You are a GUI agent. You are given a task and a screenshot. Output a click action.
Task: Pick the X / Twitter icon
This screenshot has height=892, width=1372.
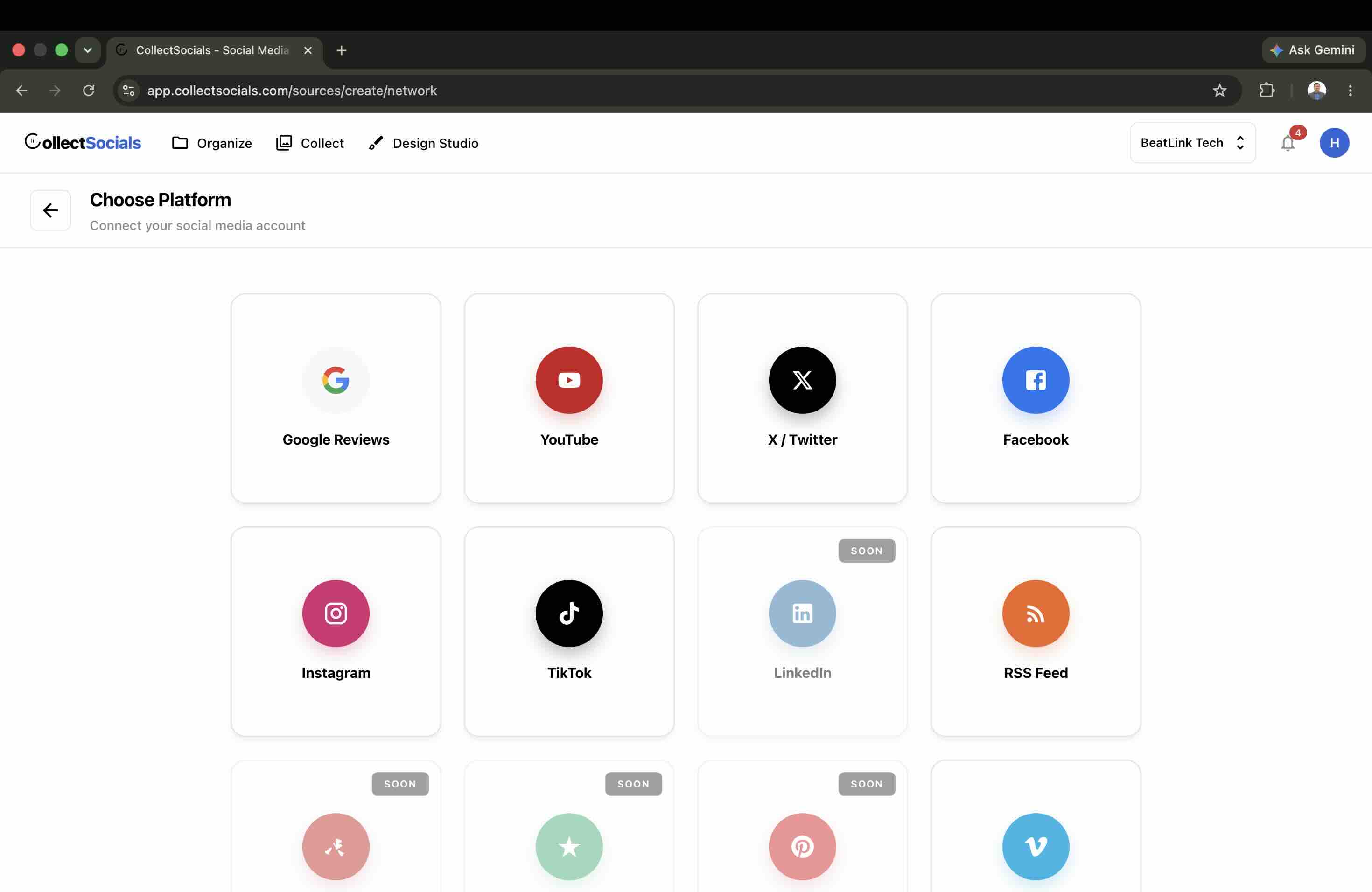tap(803, 380)
